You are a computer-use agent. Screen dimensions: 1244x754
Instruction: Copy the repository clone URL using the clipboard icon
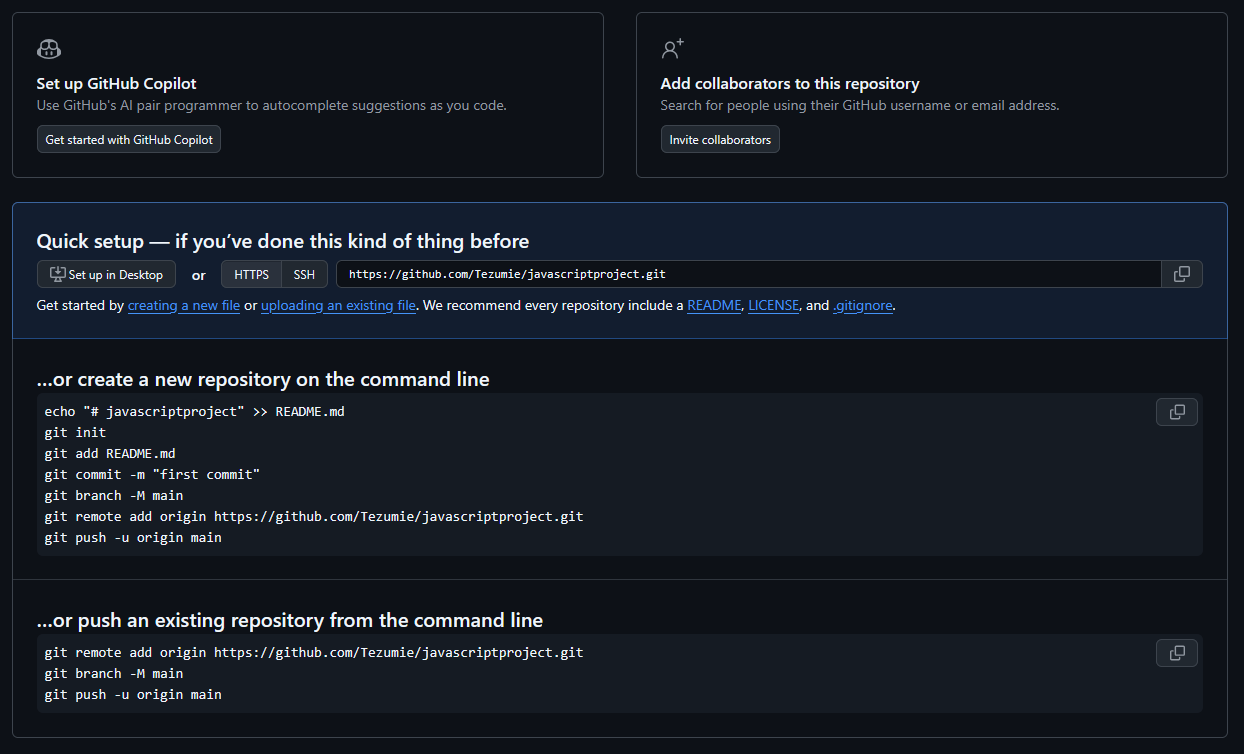(1181, 273)
